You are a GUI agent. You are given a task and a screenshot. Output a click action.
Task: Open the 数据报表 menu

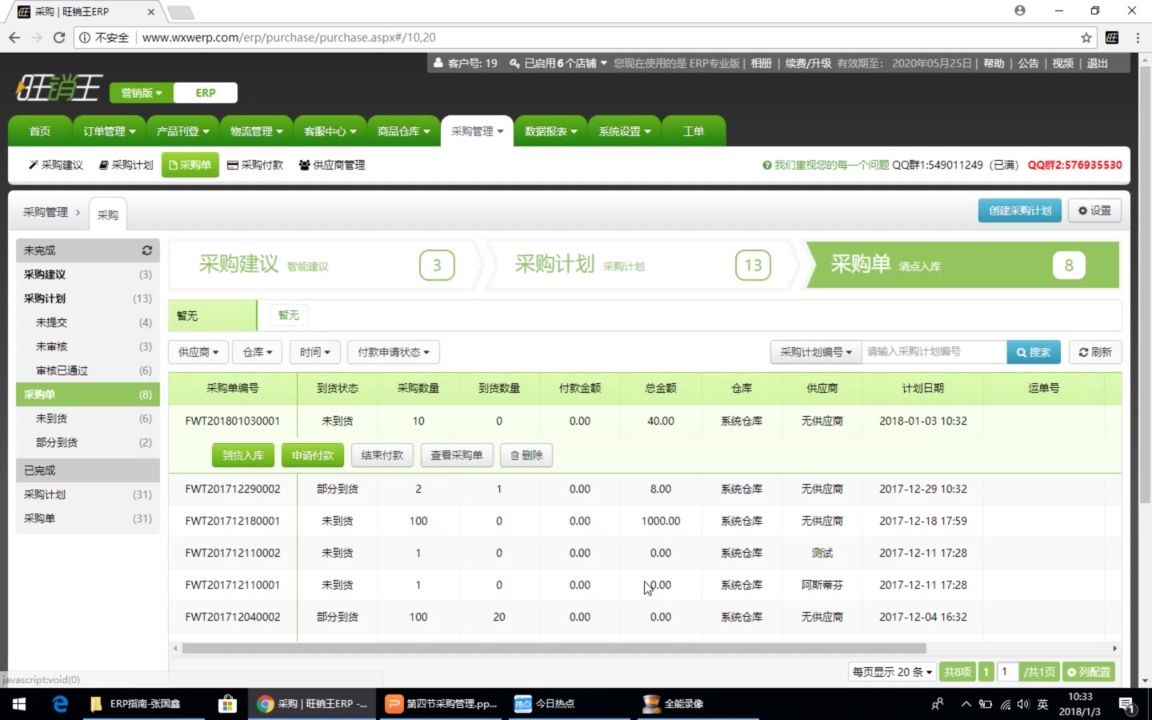[550, 130]
